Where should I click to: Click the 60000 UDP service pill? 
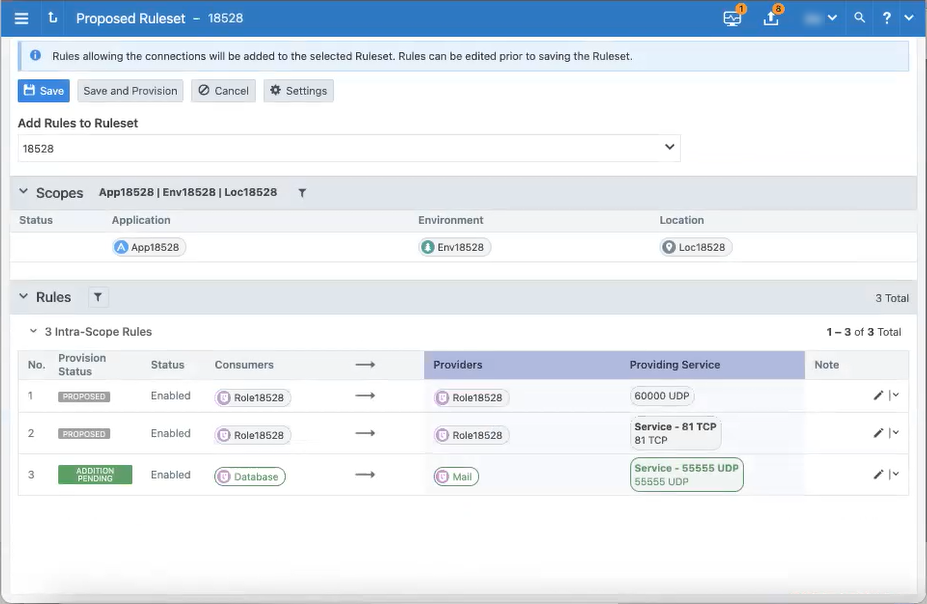pyautogui.click(x=662, y=396)
